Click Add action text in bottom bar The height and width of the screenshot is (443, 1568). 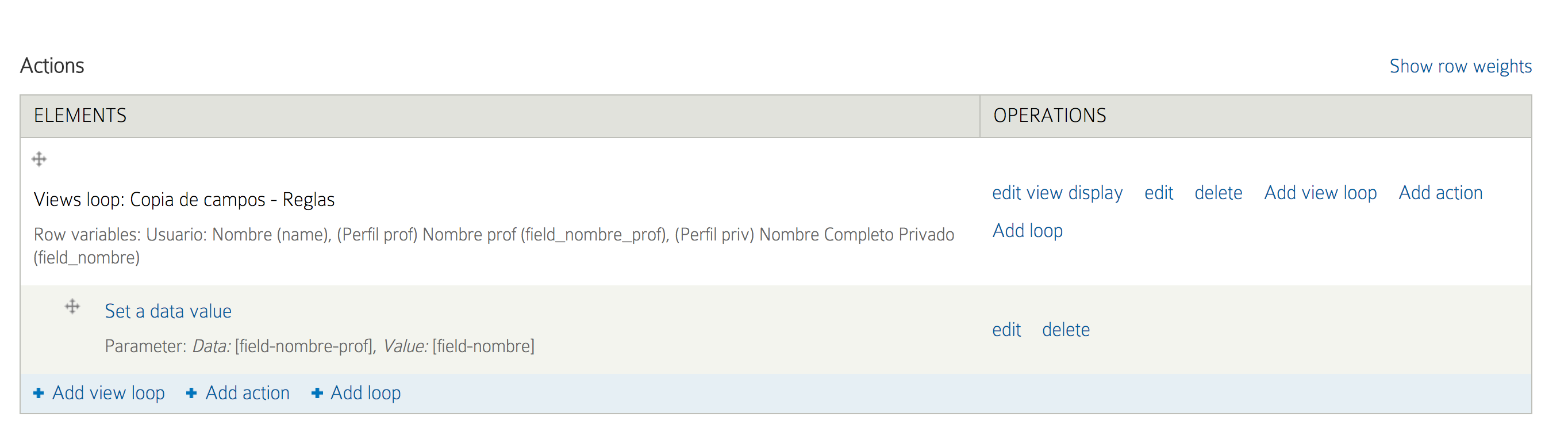[x=247, y=393]
